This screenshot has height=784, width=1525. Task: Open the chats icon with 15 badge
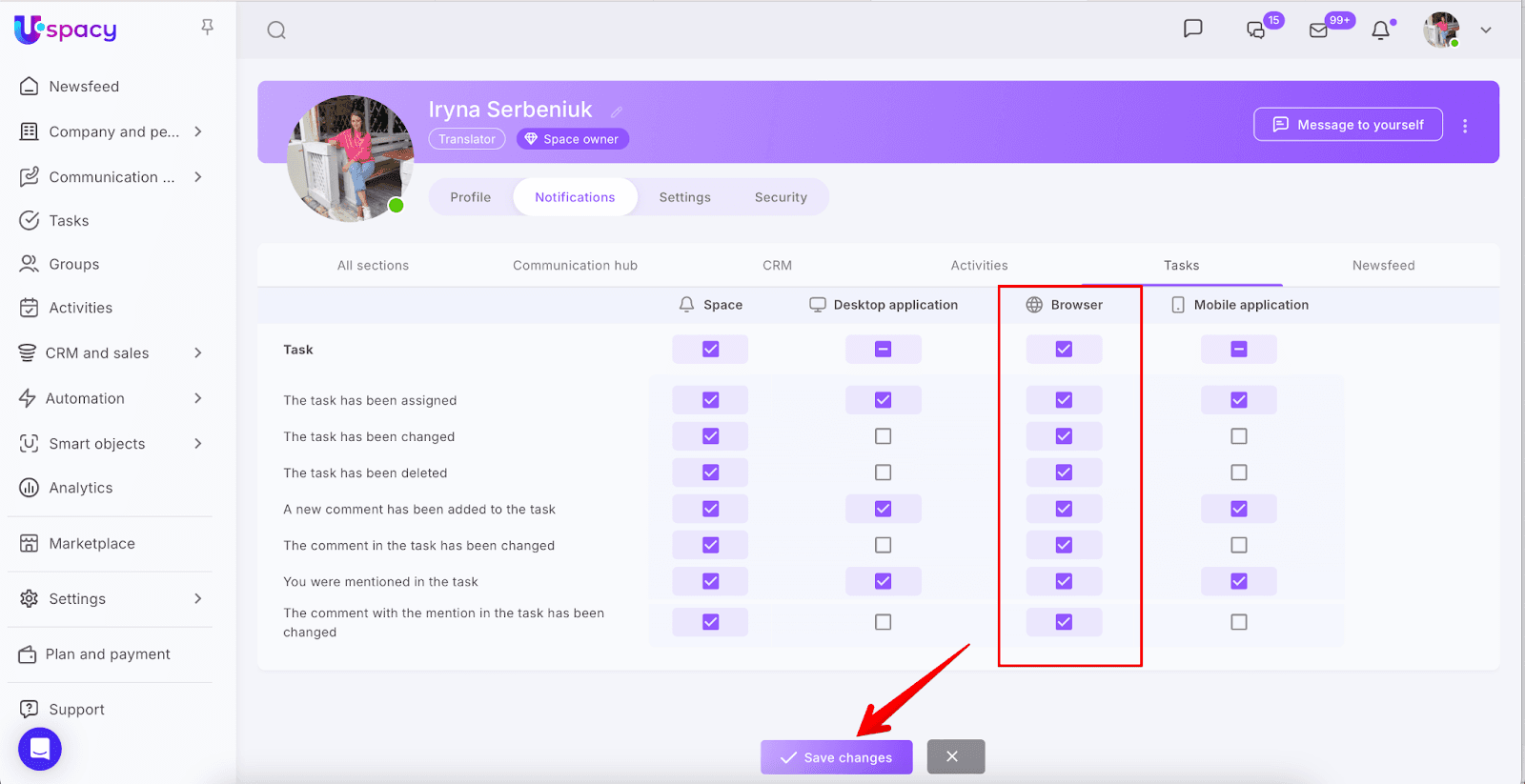[1256, 30]
